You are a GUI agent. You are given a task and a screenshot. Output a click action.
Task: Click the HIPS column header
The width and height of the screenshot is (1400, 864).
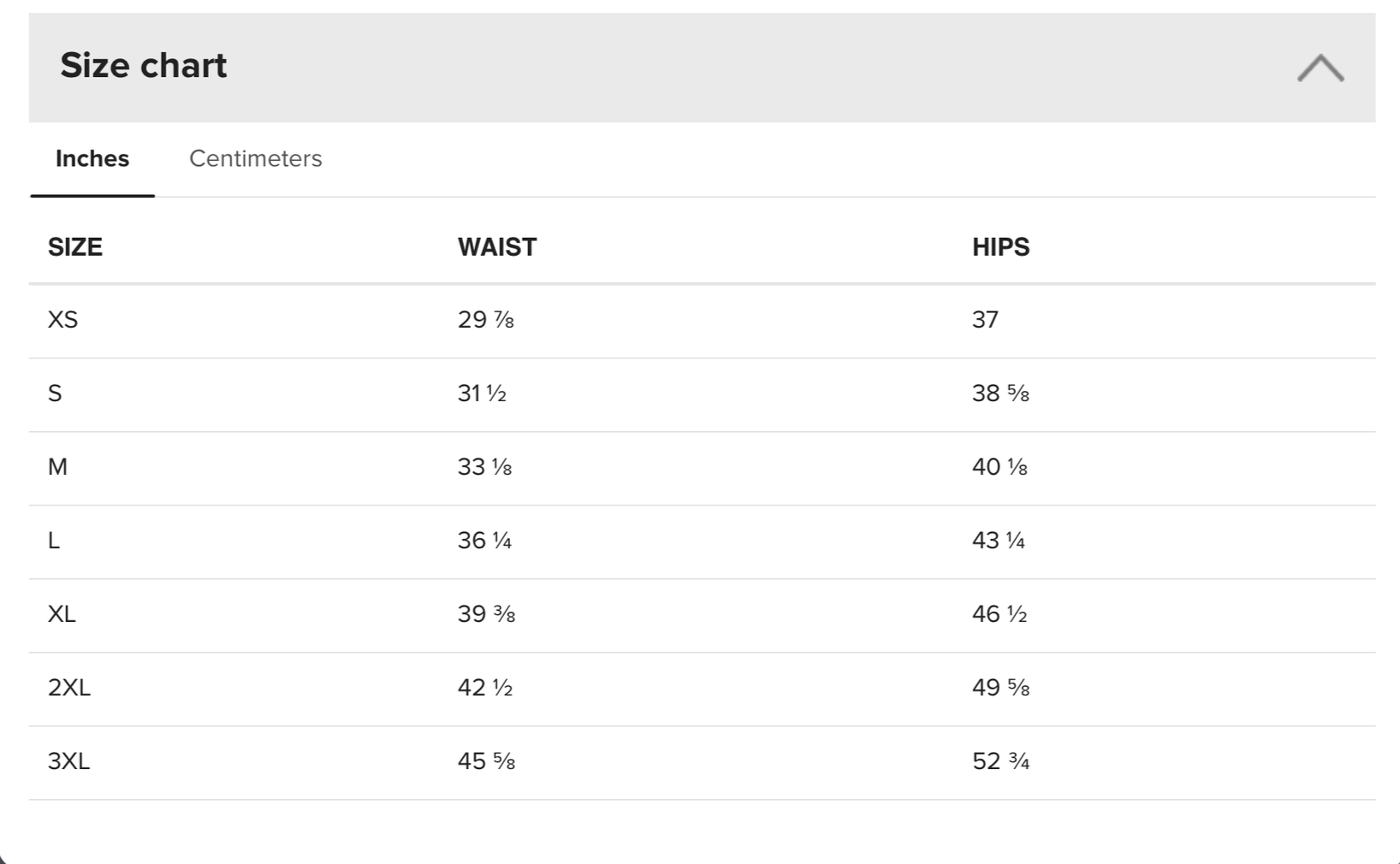1000,247
